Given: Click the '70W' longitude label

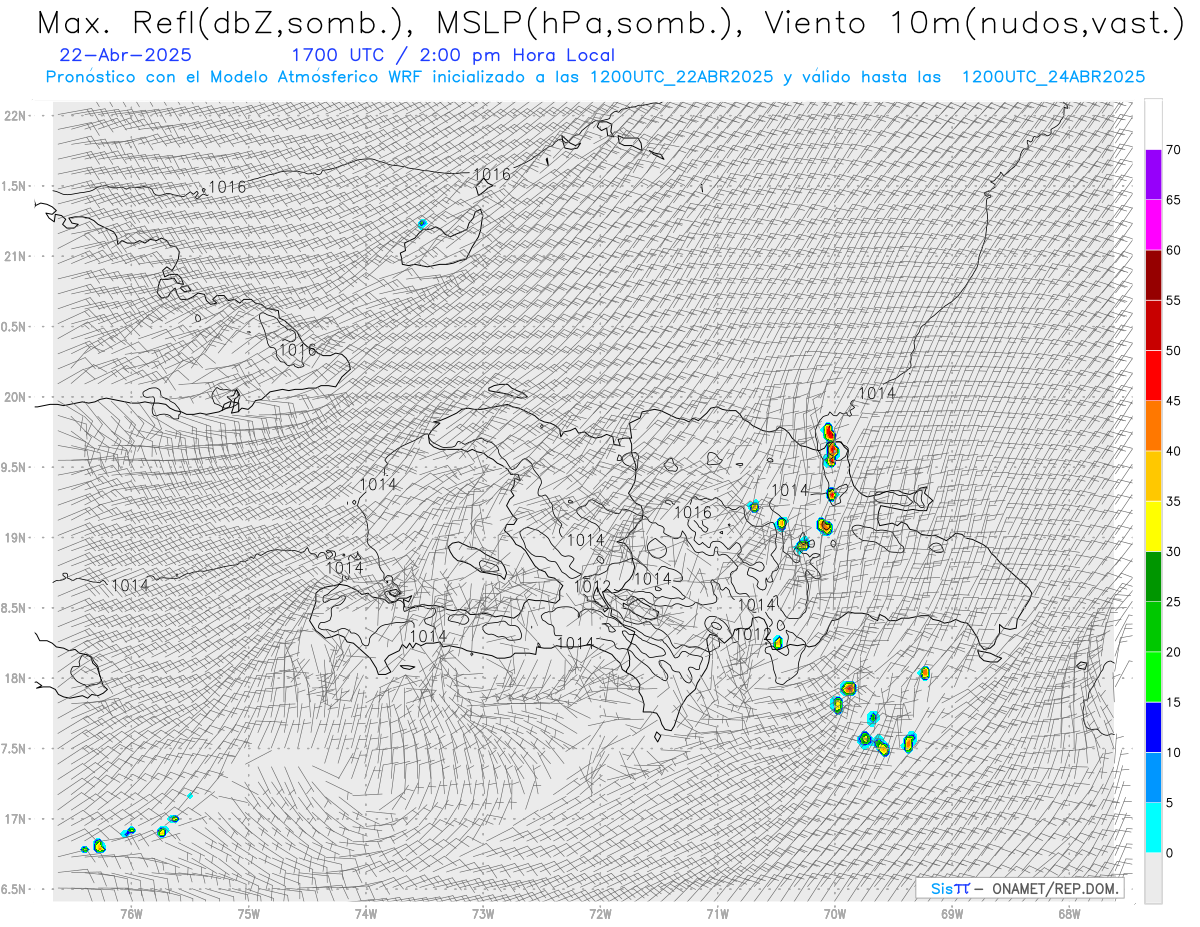Looking at the screenshot, I should [x=835, y=913].
